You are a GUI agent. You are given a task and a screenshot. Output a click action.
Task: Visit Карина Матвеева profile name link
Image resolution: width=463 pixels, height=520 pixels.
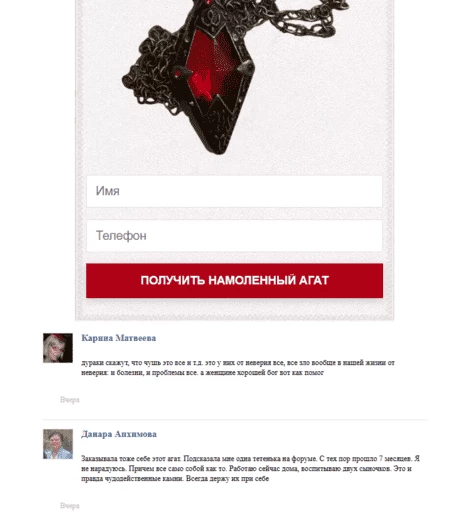[x=119, y=338]
